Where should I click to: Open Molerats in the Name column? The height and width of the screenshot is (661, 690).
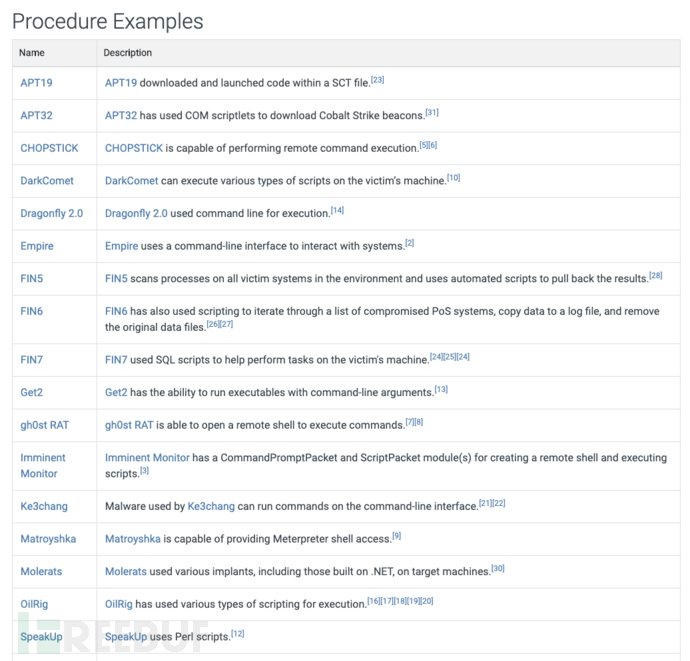(41, 571)
